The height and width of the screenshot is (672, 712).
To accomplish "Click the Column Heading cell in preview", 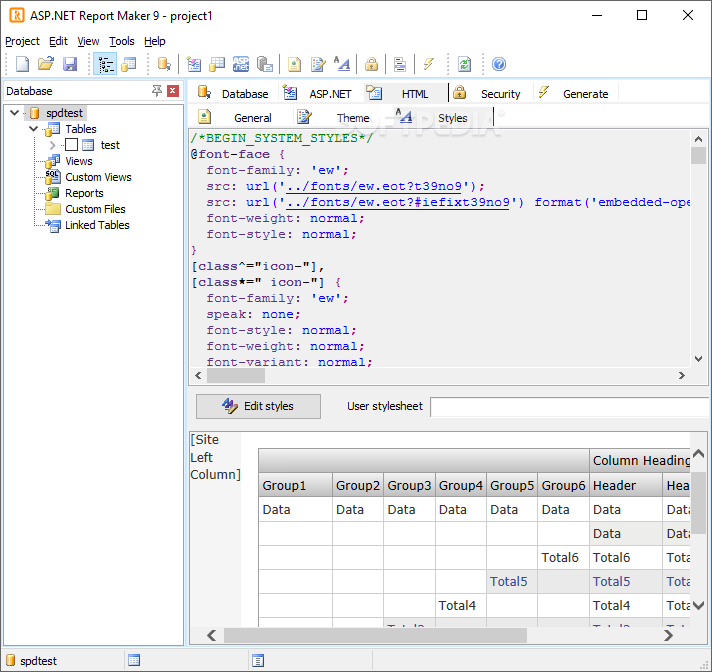I will pyautogui.click(x=640, y=460).
